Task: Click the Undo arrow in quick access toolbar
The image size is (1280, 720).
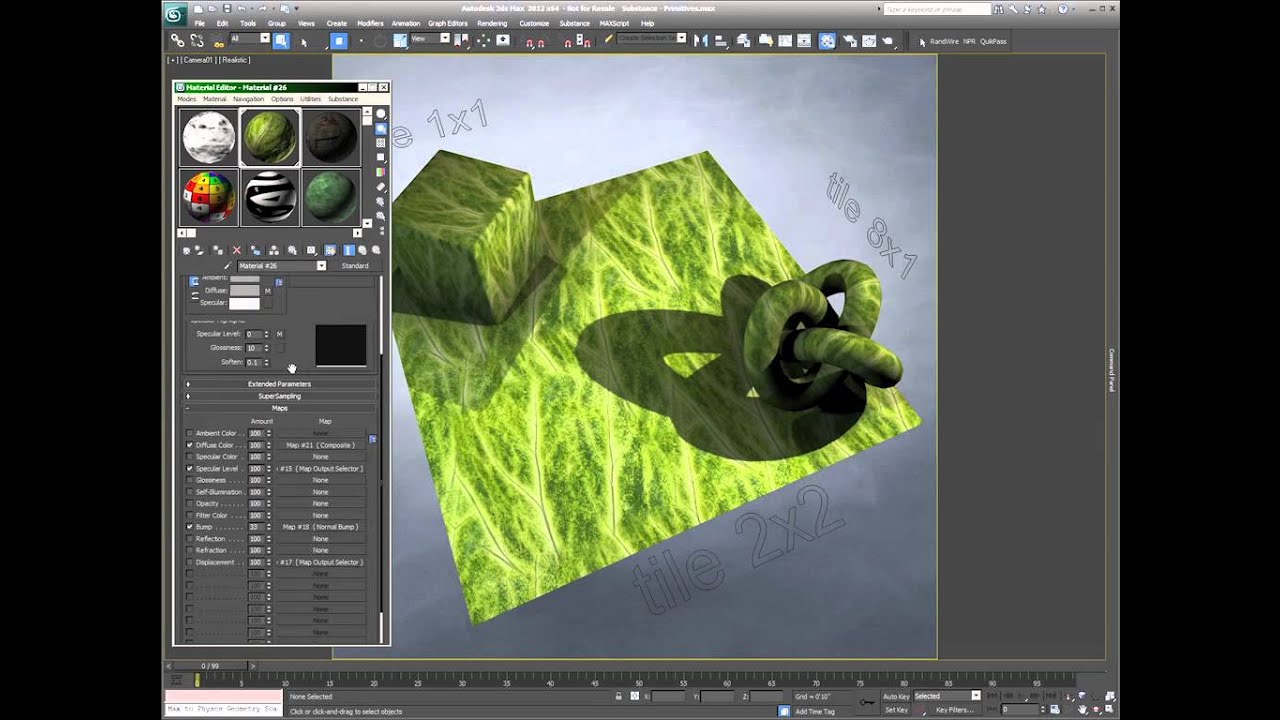Action: click(x=241, y=8)
